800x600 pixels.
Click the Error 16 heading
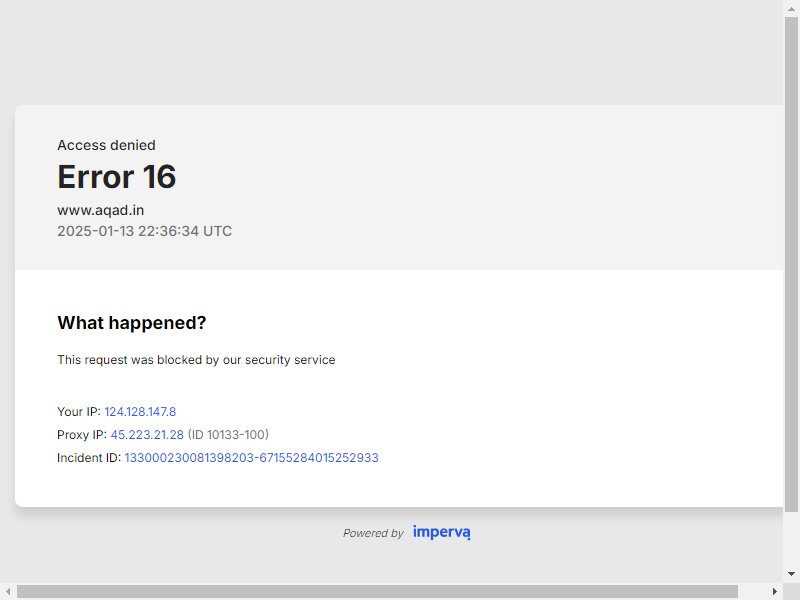tap(117, 177)
